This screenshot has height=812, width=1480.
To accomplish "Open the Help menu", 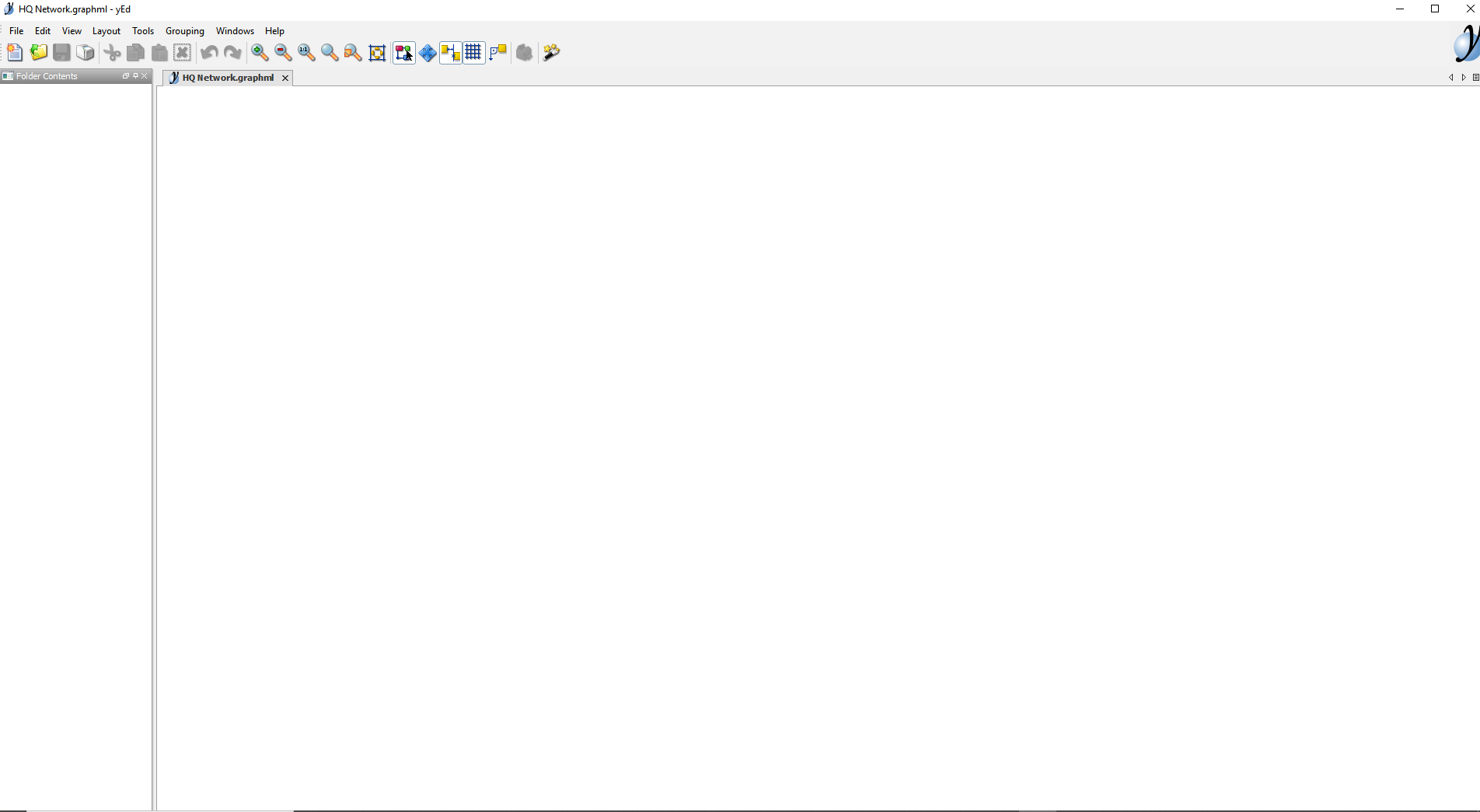I will pos(274,31).
